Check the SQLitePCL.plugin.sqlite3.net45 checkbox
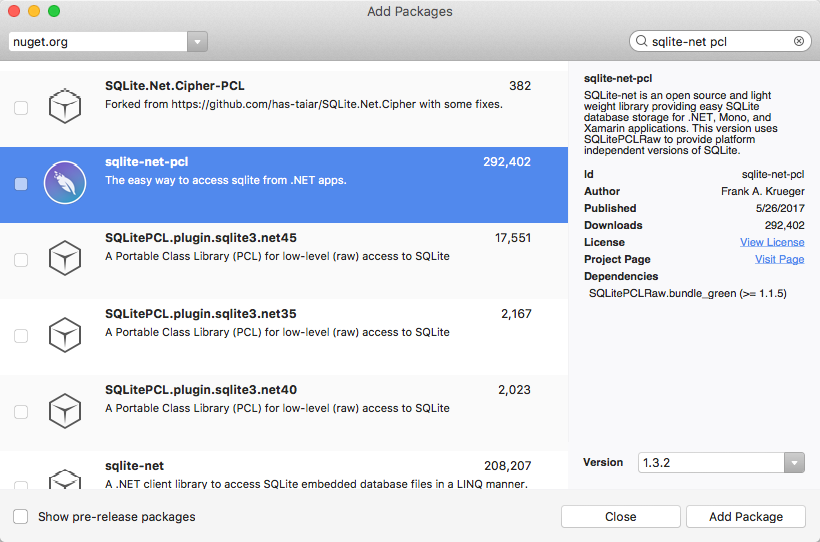820x542 pixels. coord(21,260)
